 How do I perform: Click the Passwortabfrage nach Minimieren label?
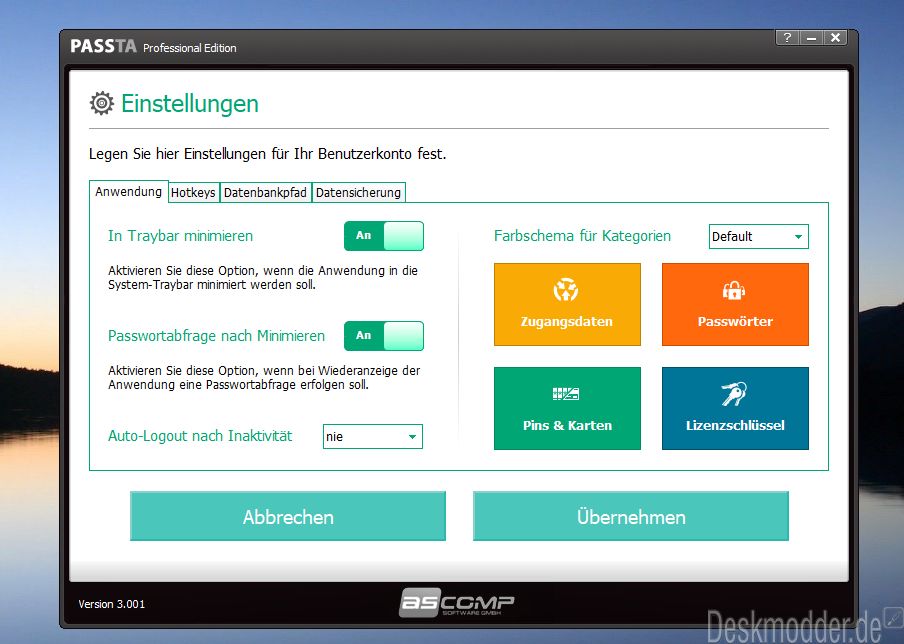[216, 336]
